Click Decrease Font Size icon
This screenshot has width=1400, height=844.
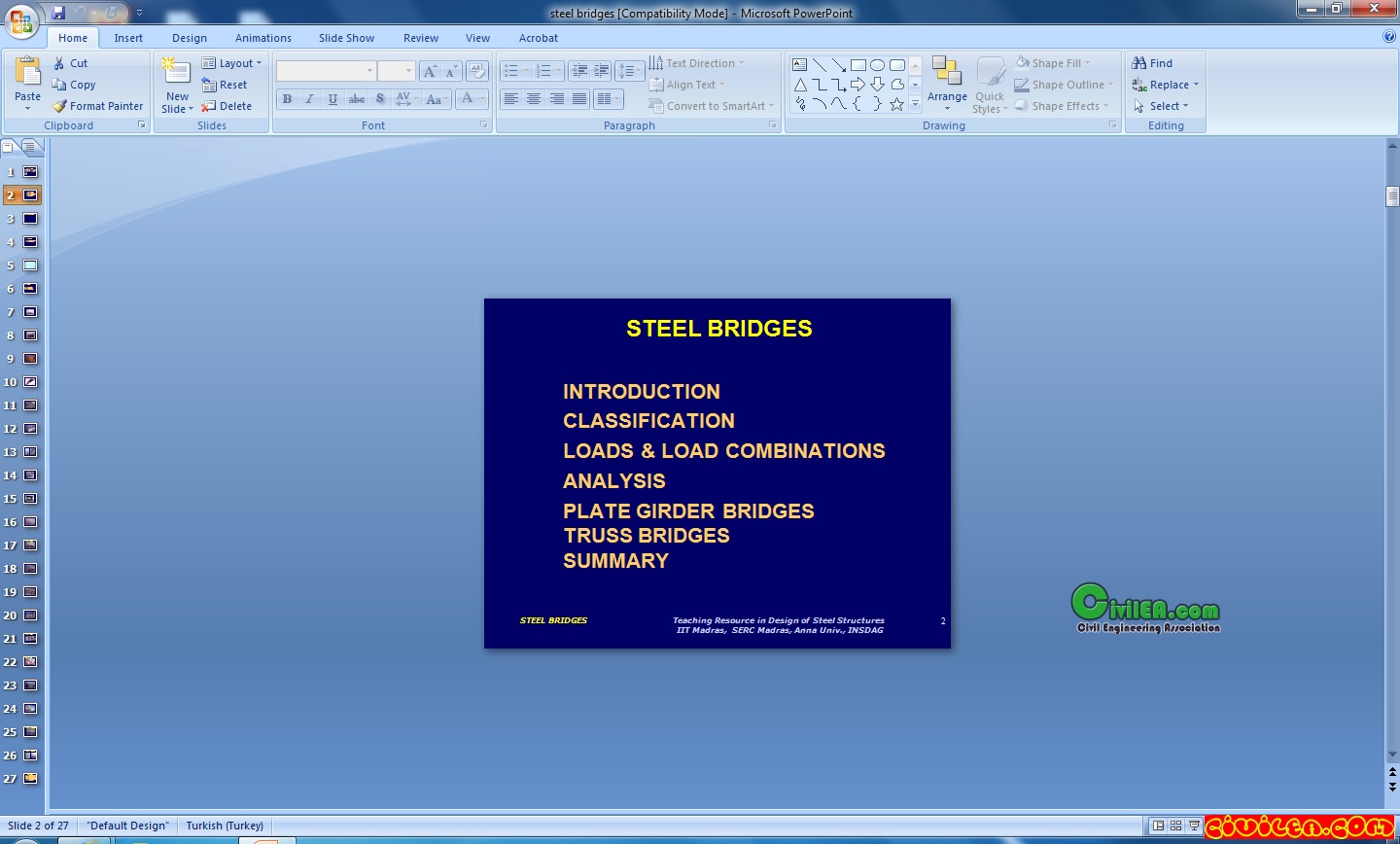[451, 71]
